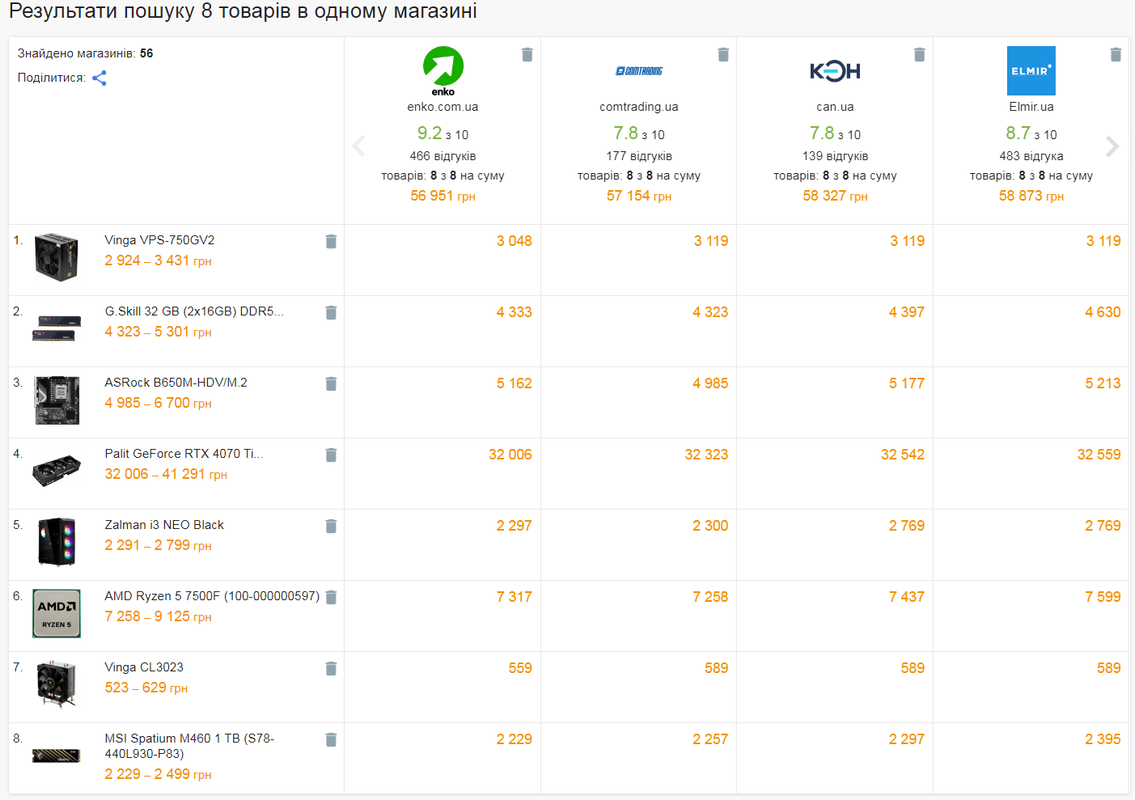1135x800 pixels.
Task: Open the KƏH can.ua store logo
Action: [x=835, y=71]
